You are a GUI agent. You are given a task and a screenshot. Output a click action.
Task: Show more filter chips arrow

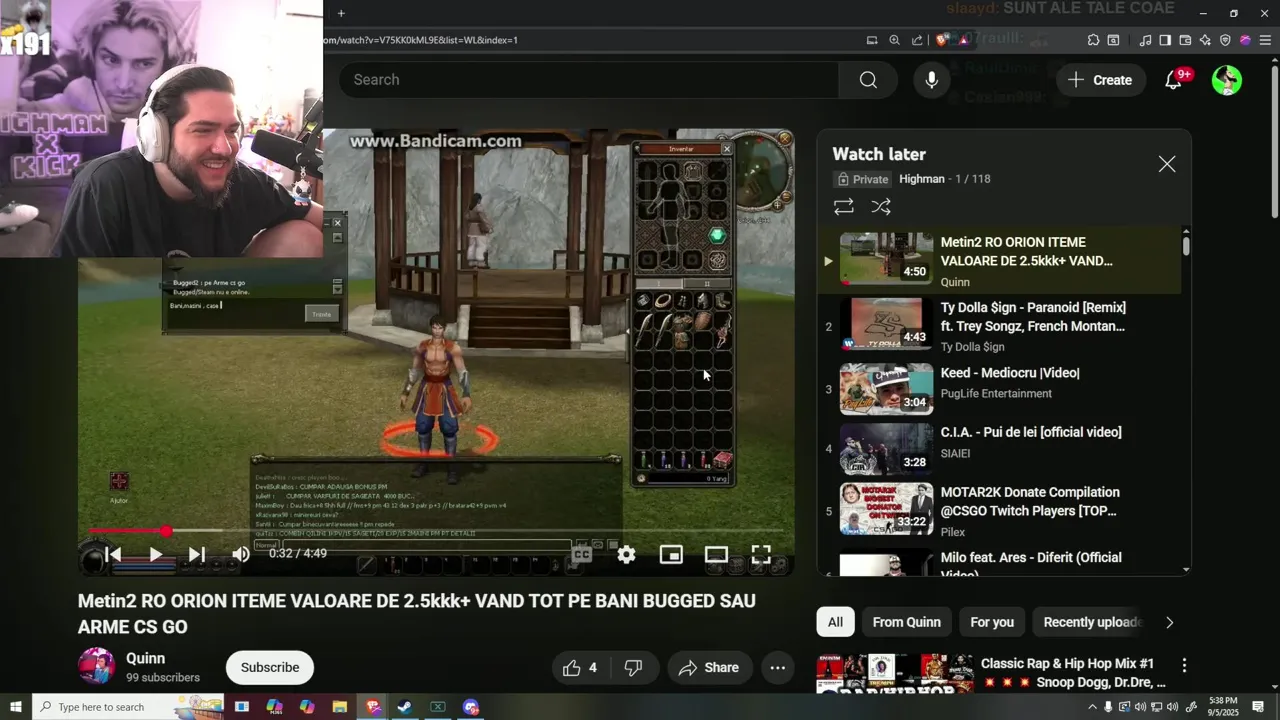1169,622
